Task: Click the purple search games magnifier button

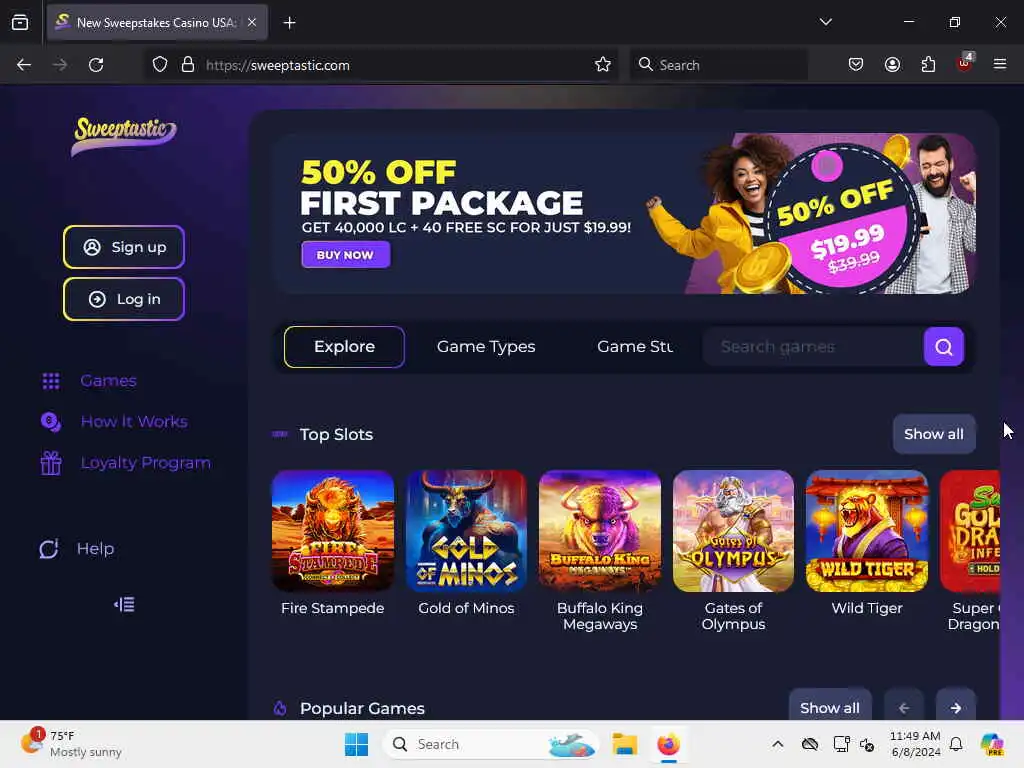Action: (x=943, y=347)
